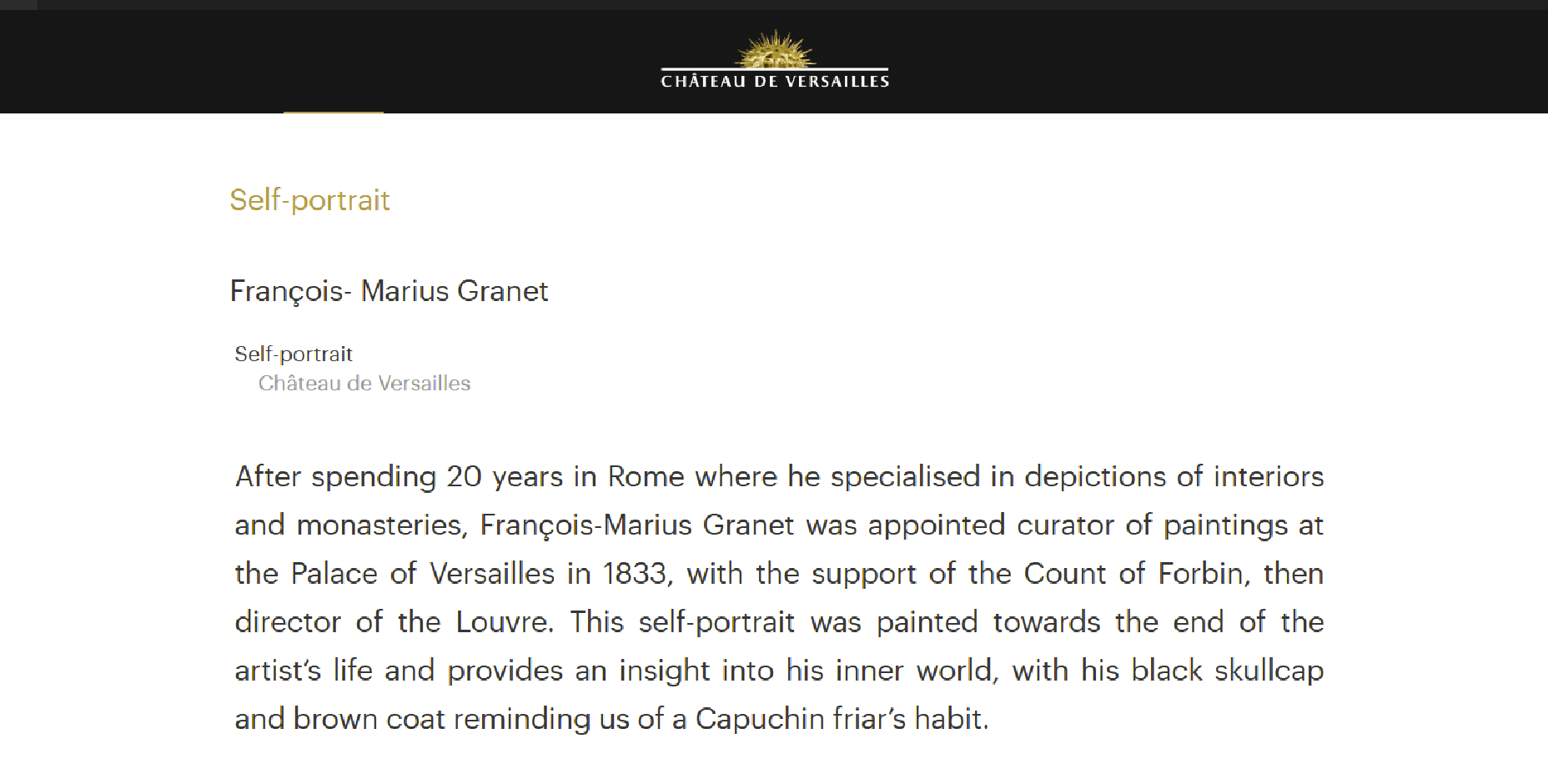This screenshot has width=1548, height=784.
Task: Click François-Marius Granet within the paragraph
Action: (636, 525)
